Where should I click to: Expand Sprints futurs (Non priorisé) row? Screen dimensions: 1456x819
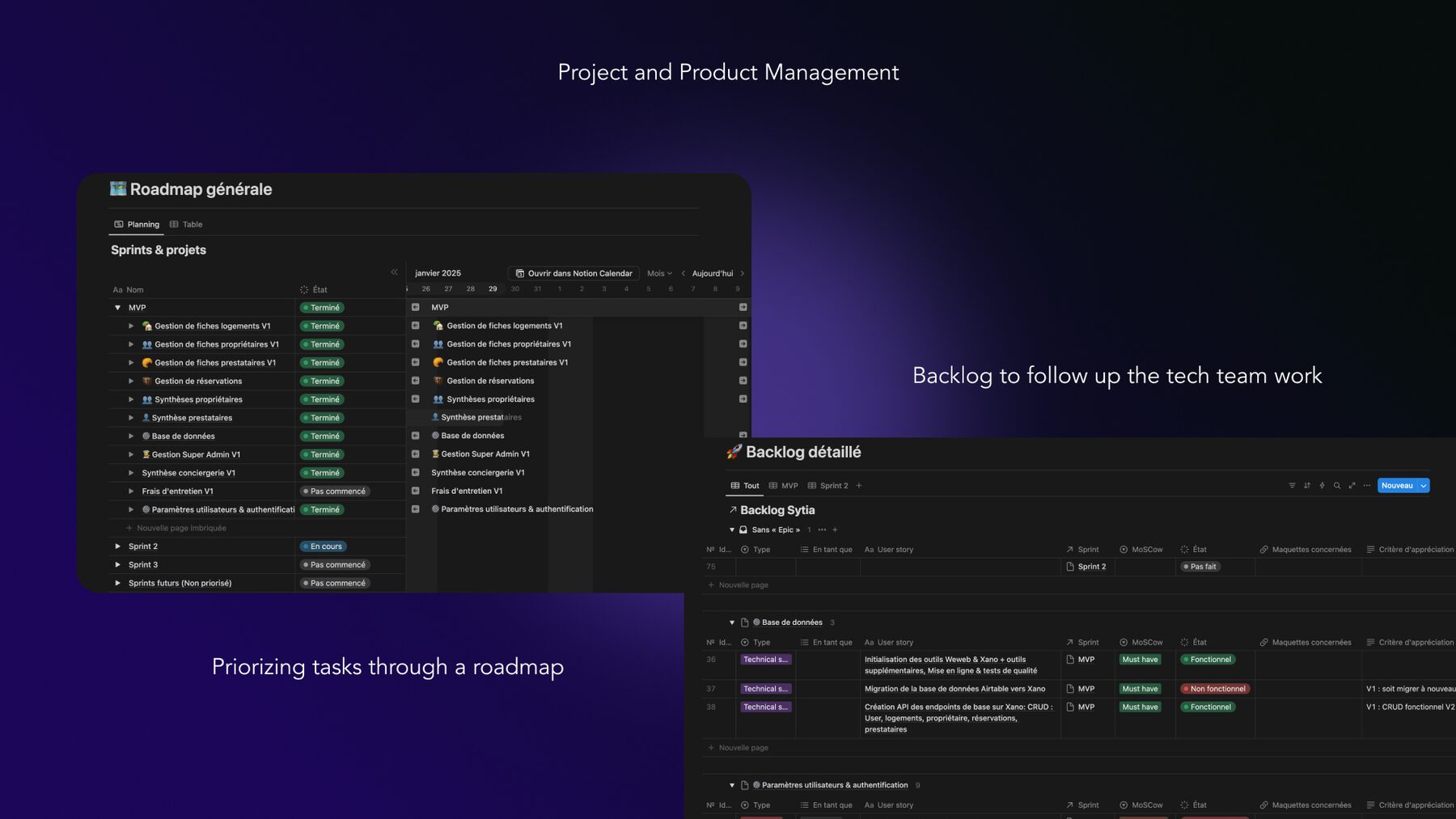(117, 583)
